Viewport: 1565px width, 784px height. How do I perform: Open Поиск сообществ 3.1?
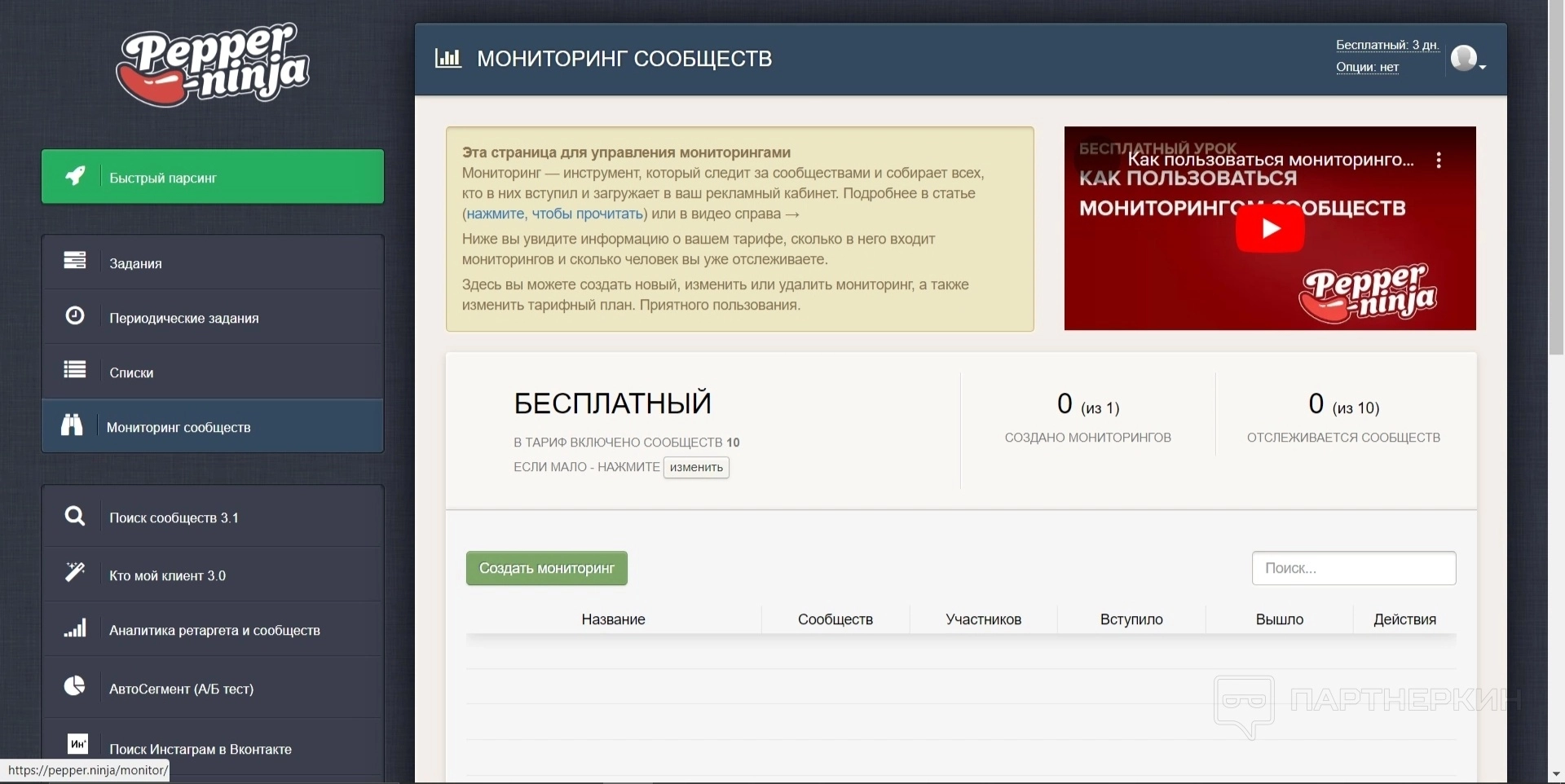pyautogui.click(x=213, y=517)
